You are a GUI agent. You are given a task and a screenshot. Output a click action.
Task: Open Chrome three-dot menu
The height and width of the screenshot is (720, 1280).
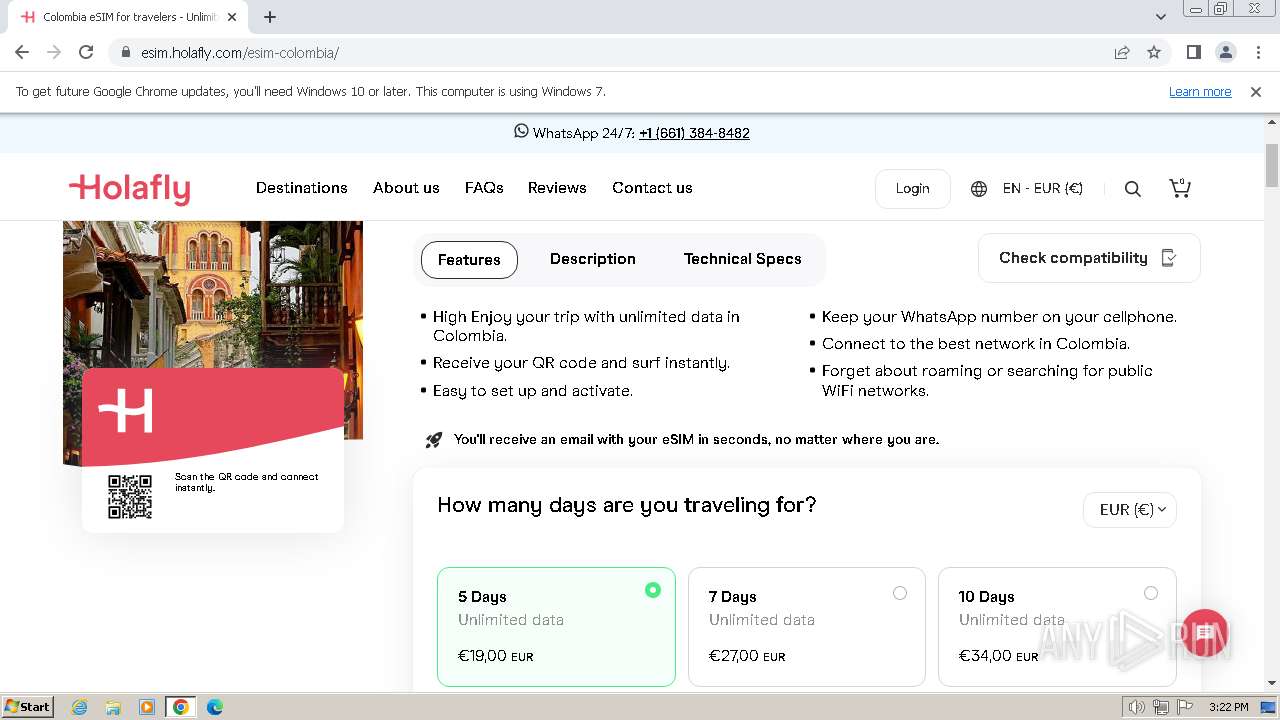[x=1258, y=52]
